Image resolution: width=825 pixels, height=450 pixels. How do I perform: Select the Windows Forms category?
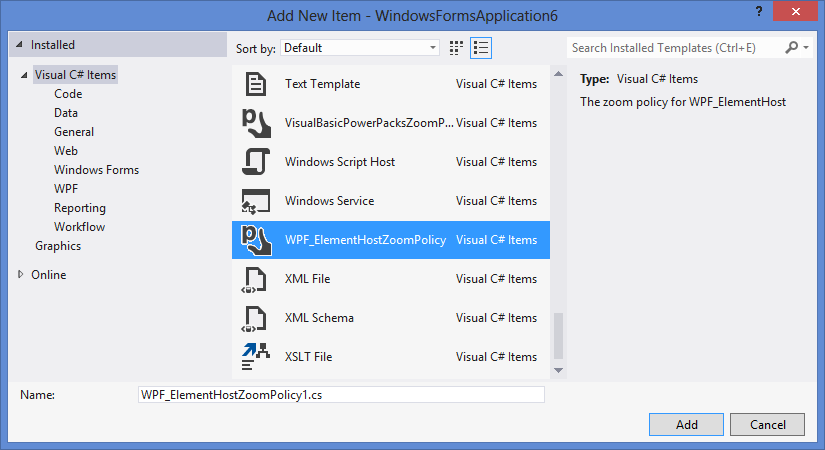[x=96, y=170]
